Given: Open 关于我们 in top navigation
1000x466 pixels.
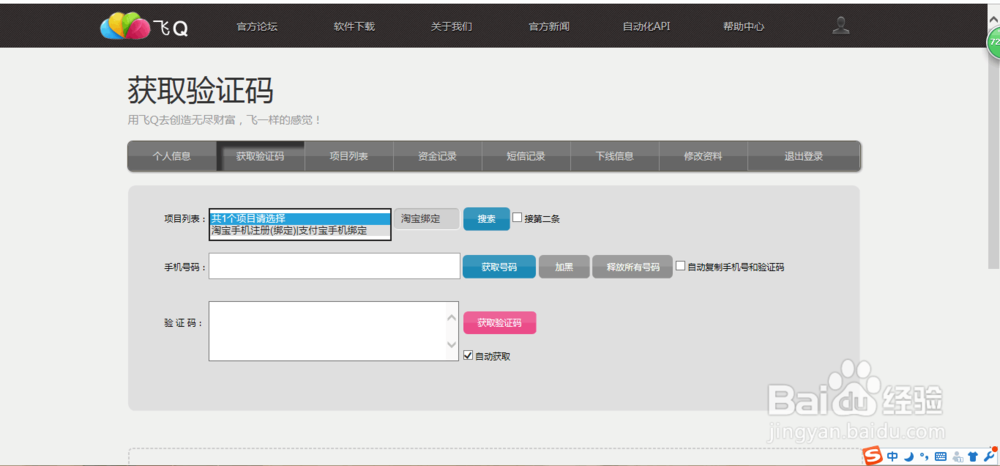Looking at the screenshot, I should pyautogui.click(x=452, y=27).
